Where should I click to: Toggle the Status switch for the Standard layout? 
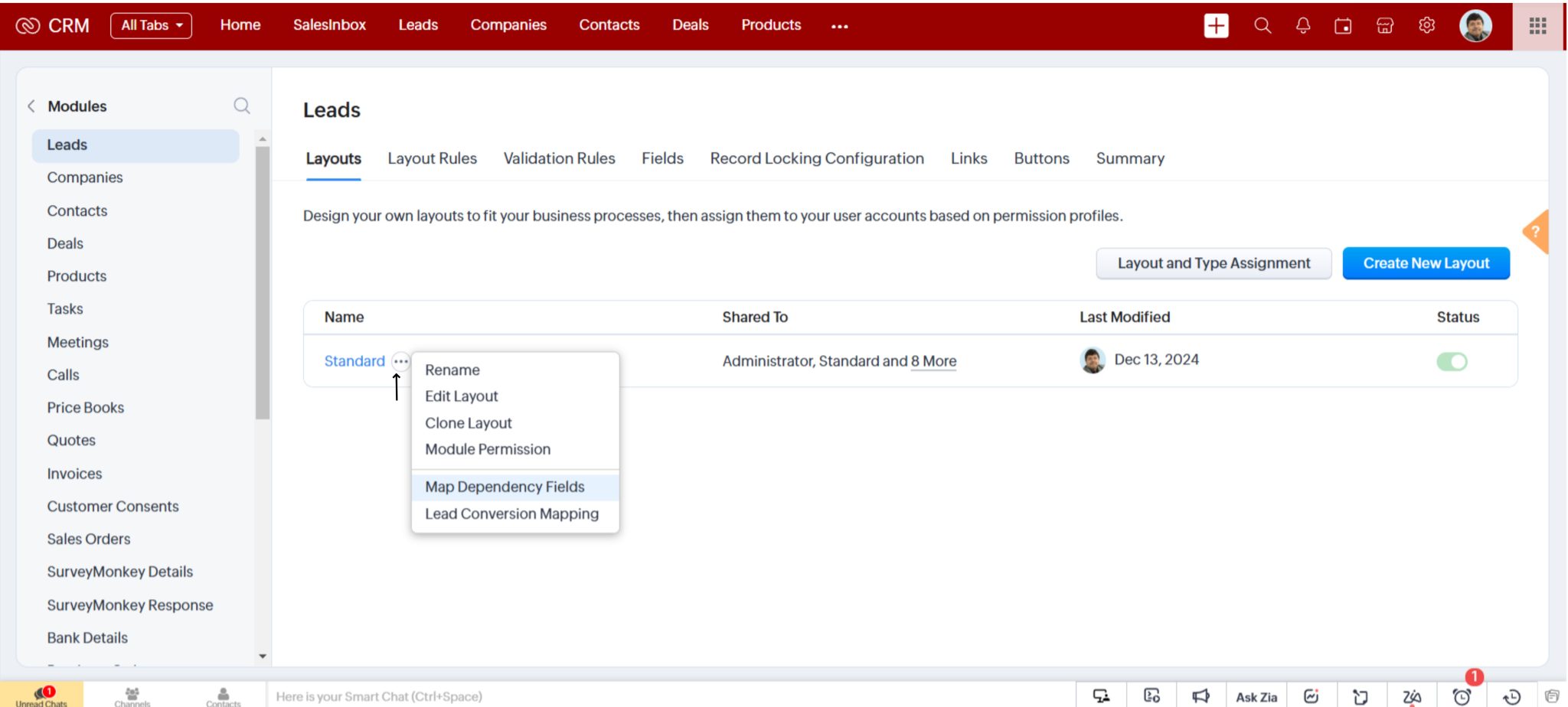1453,361
